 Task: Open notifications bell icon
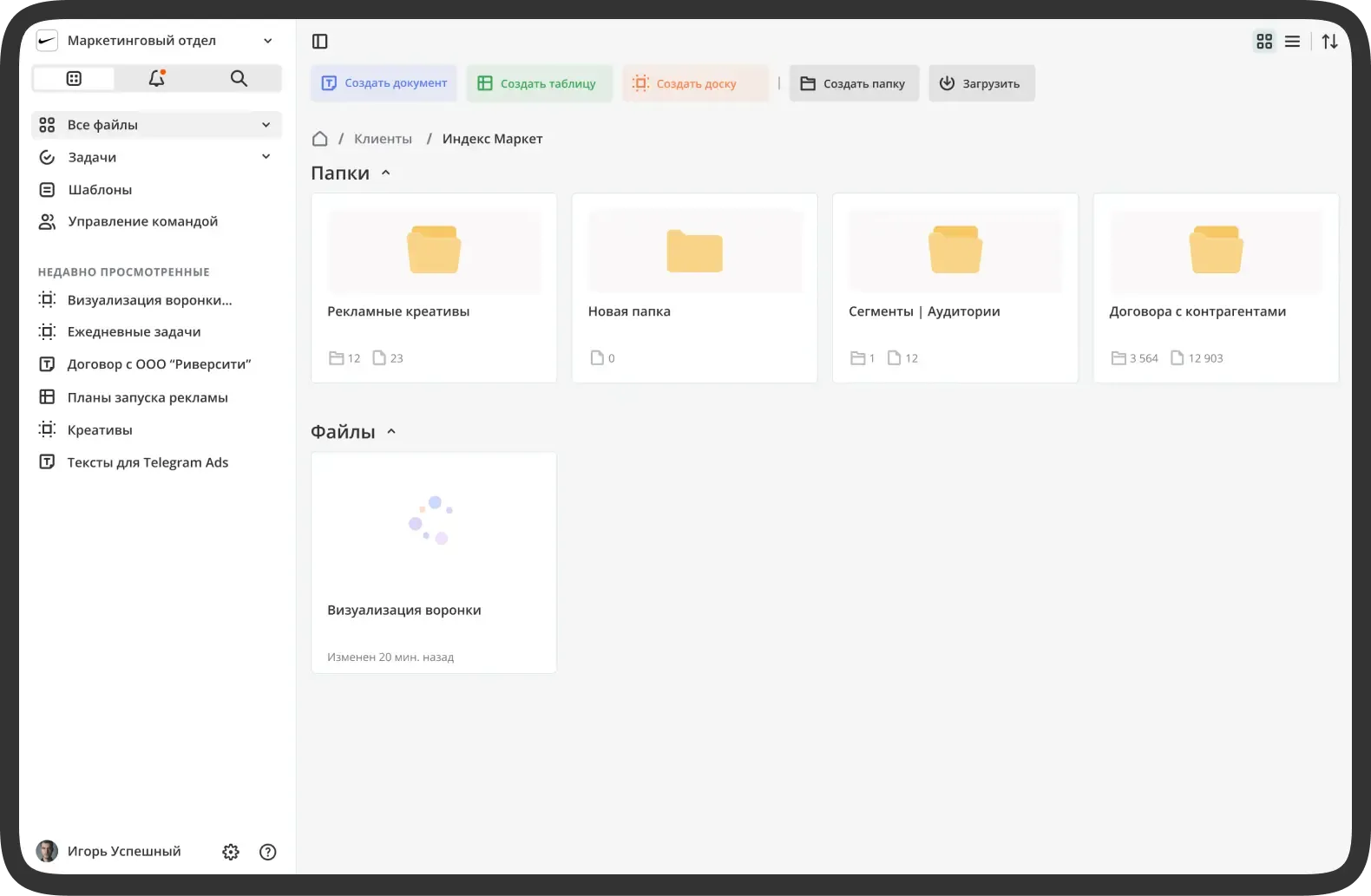pyautogui.click(x=156, y=79)
